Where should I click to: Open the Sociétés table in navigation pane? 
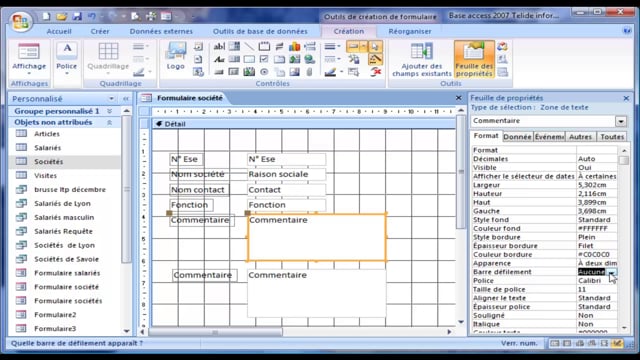[x=49, y=162]
